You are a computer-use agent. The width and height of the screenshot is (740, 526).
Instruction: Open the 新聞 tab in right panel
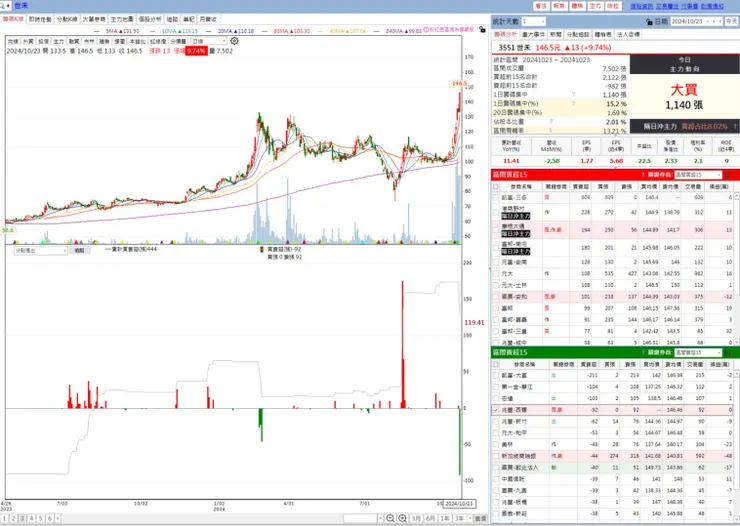click(x=555, y=34)
